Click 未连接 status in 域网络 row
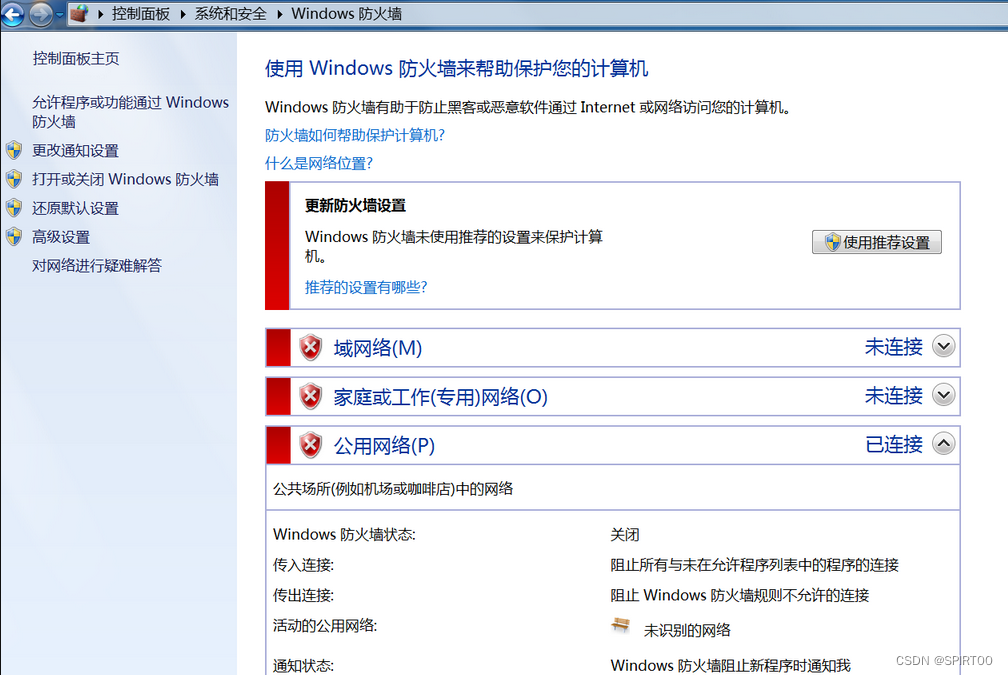Image resolution: width=1008 pixels, height=675 pixels. tap(894, 346)
